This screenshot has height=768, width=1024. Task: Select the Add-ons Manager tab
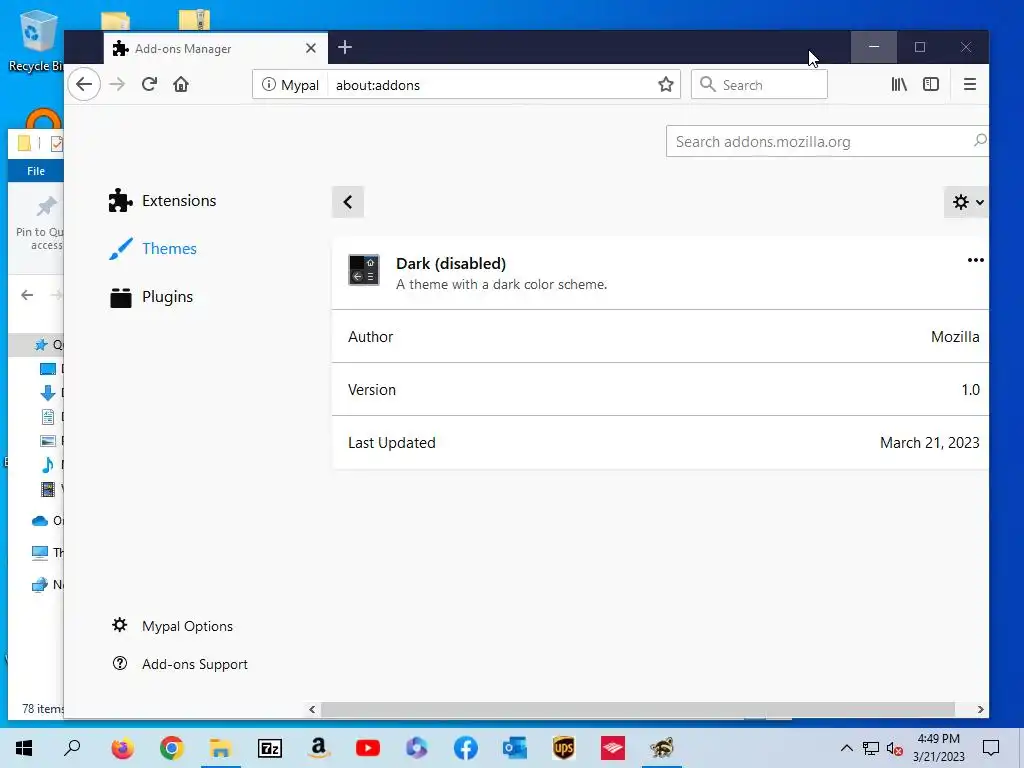coord(216,48)
